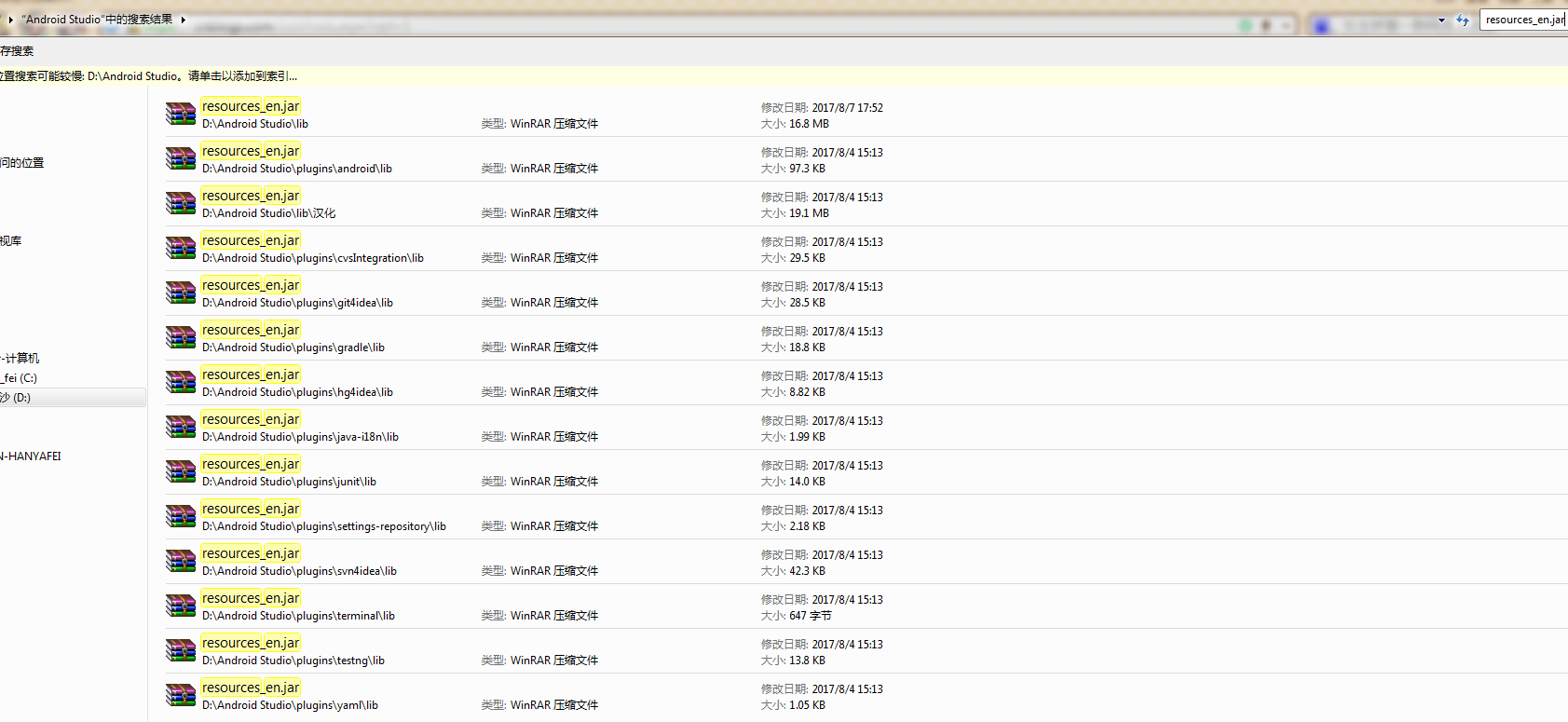Select resources_en.jar filename in lib\汉化
This screenshot has height=722, width=1568.
pos(251,196)
